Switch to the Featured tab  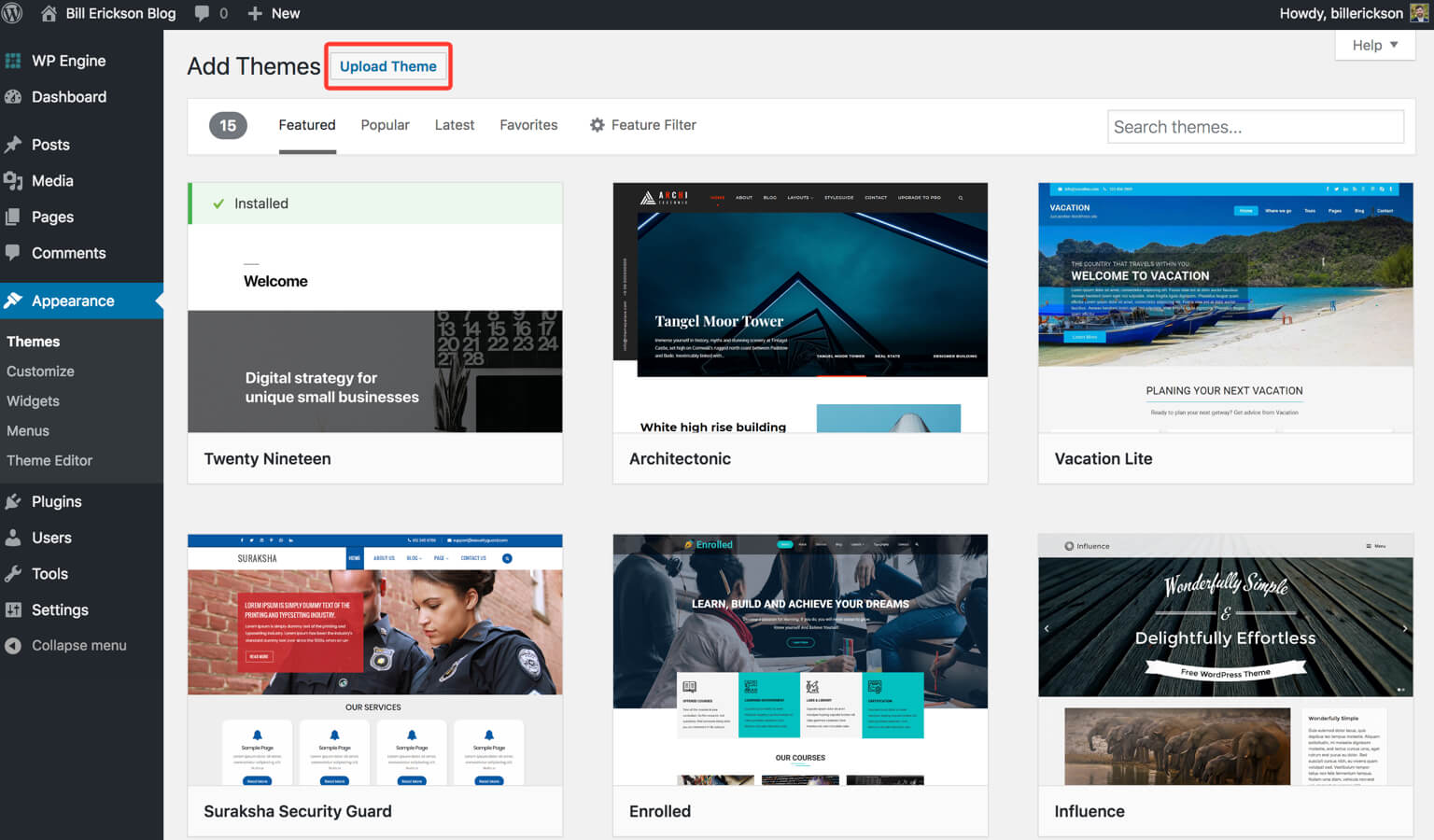pos(307,125)
